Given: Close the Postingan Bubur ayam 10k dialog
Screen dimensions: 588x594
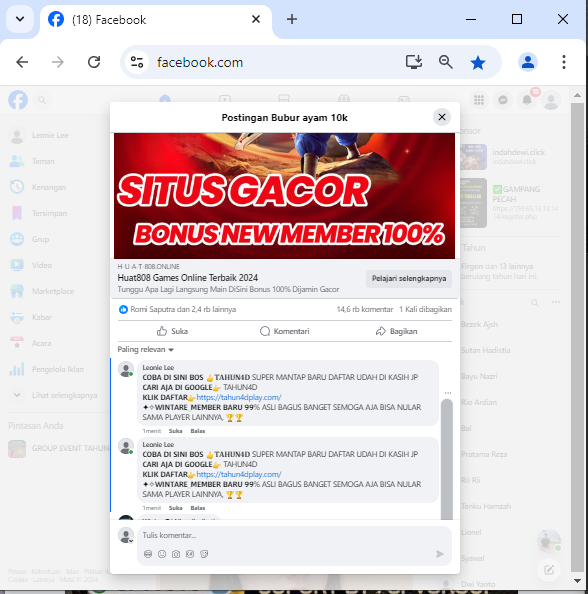Looking at the screenshot, I should point(442,117).
